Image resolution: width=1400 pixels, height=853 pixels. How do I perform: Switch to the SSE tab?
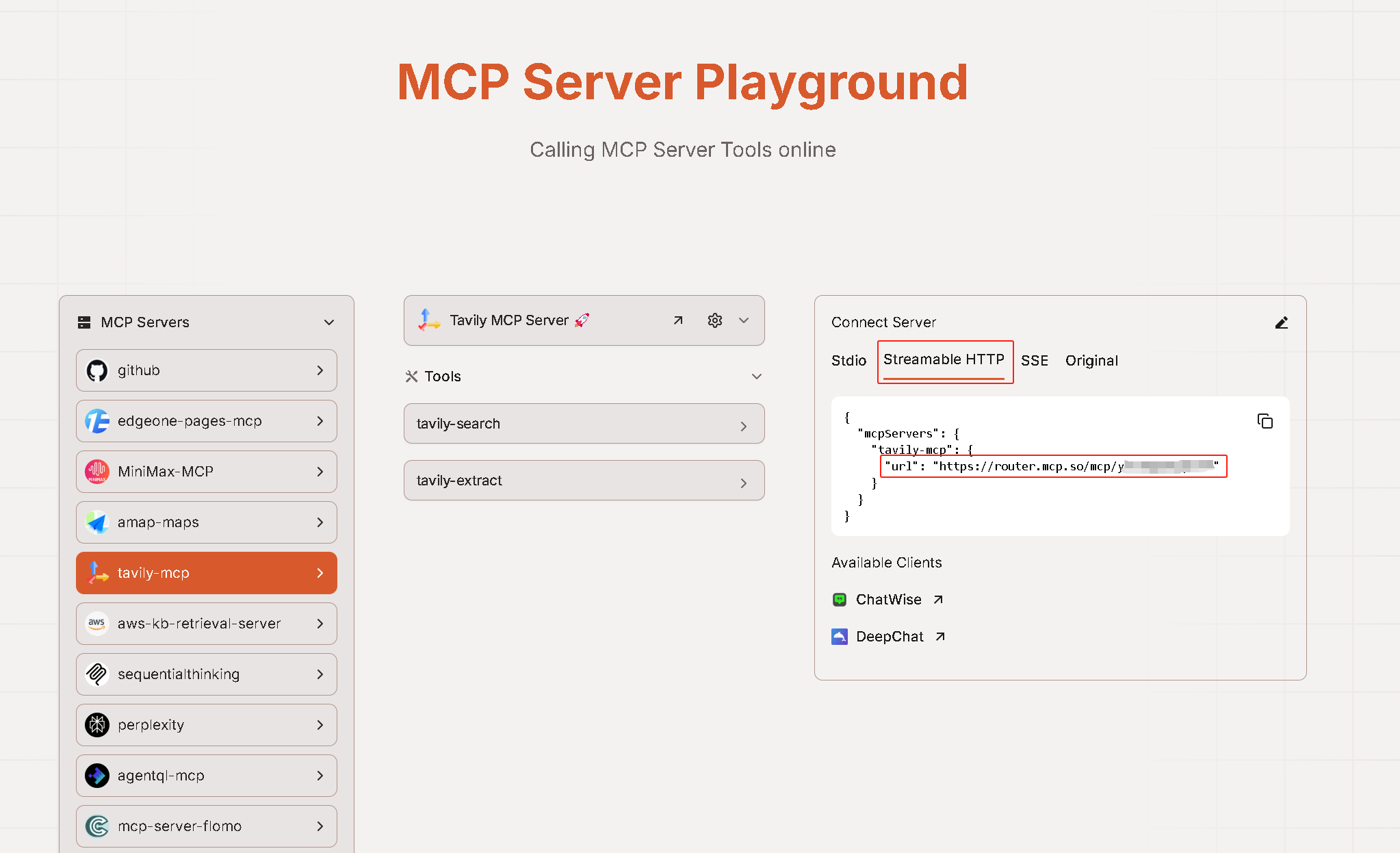[1035, 361]
